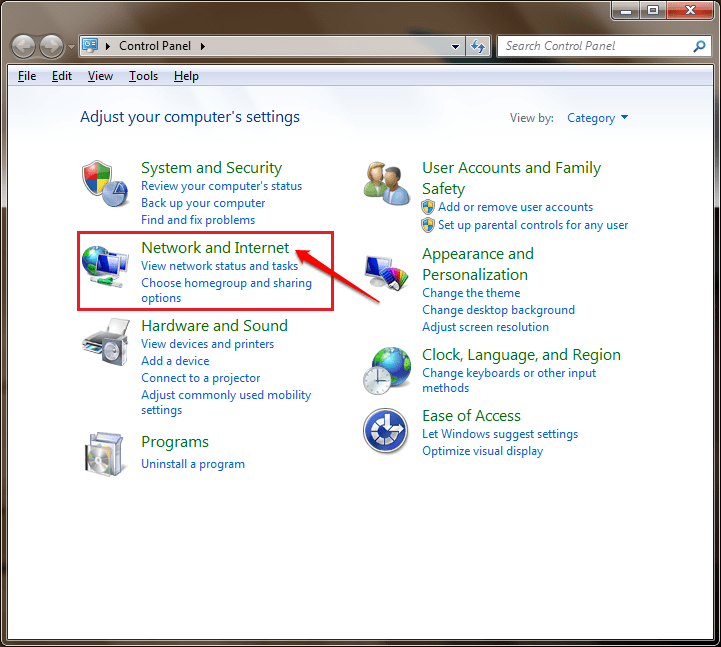Click Let Windows suggest settings
Screen dimensions: 721x647
500,434
